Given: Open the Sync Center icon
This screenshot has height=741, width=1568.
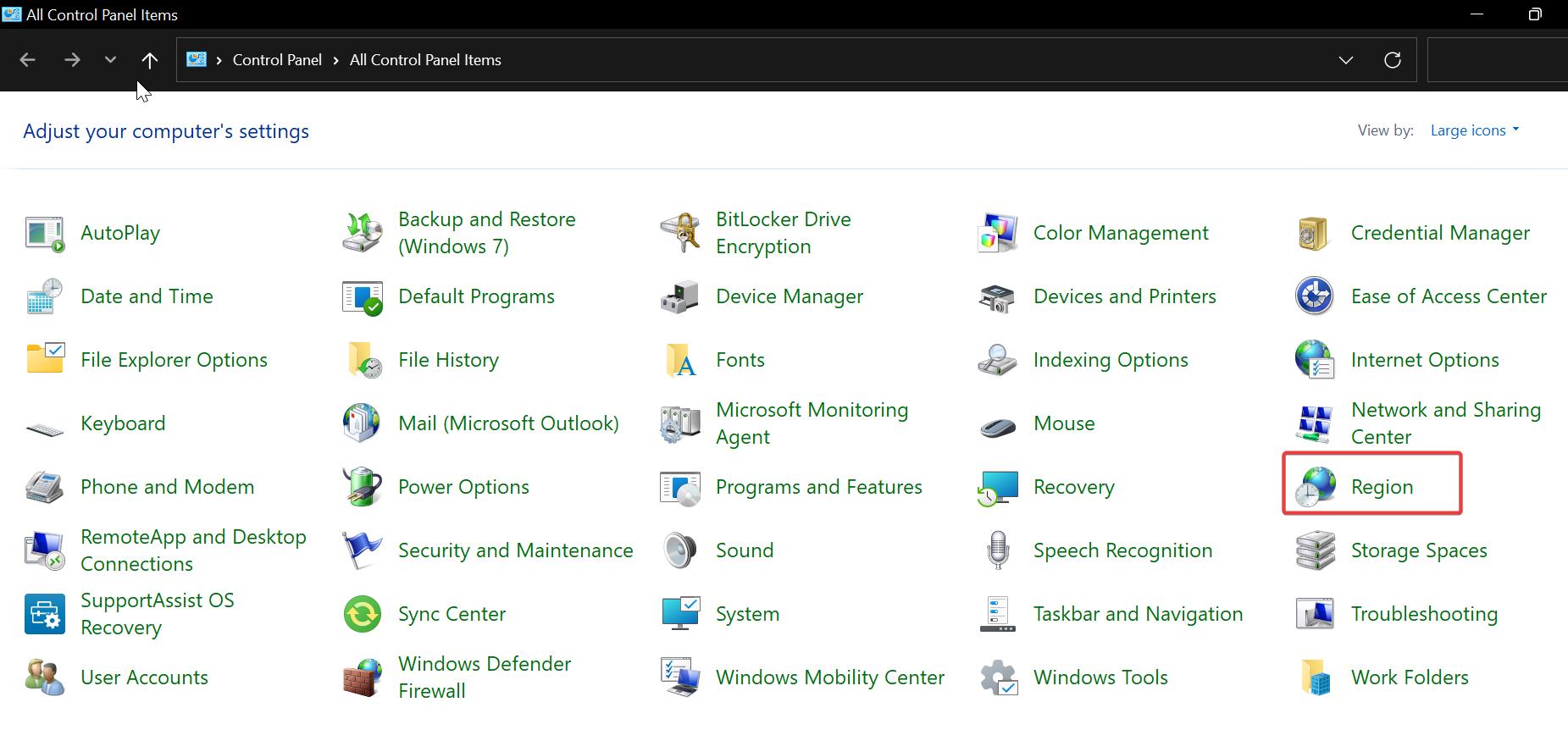Looking at the screenshot, I should (x=363, y=614).
